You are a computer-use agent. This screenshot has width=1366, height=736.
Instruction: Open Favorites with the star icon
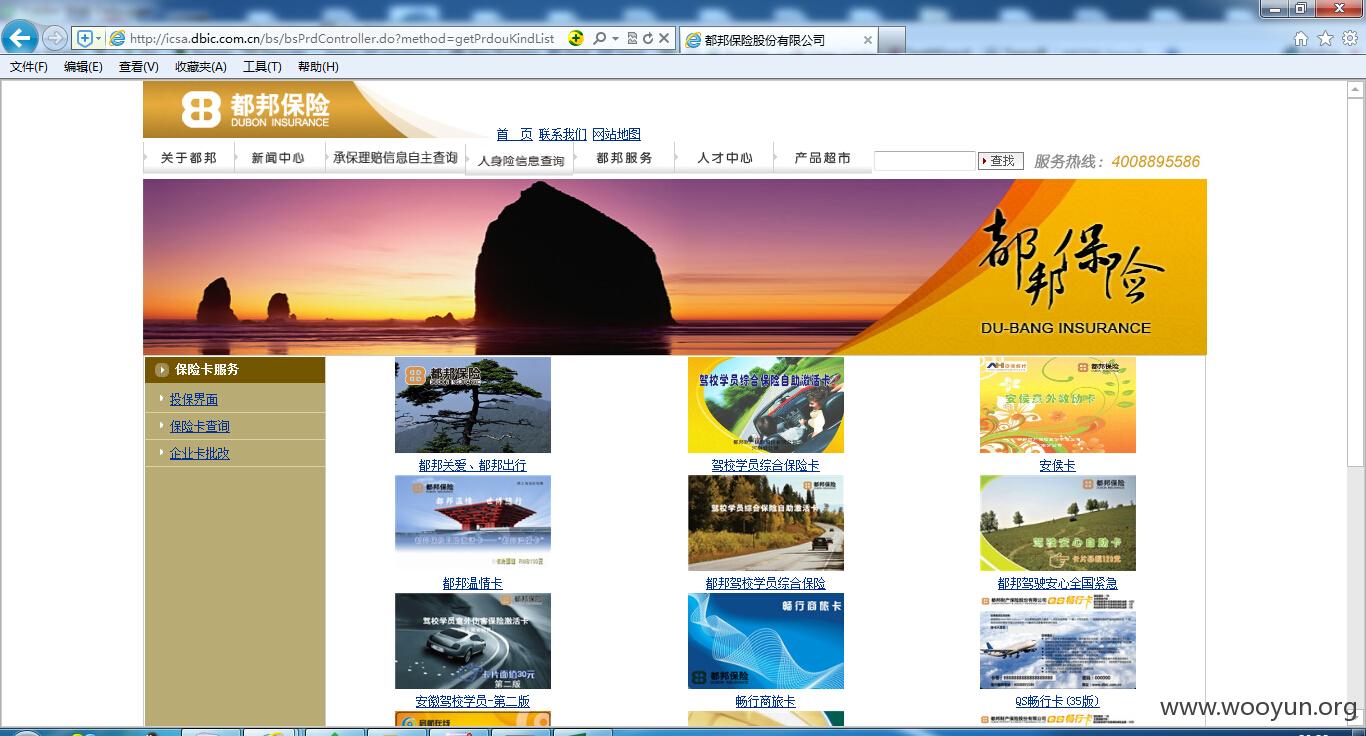coord(1325,38)
